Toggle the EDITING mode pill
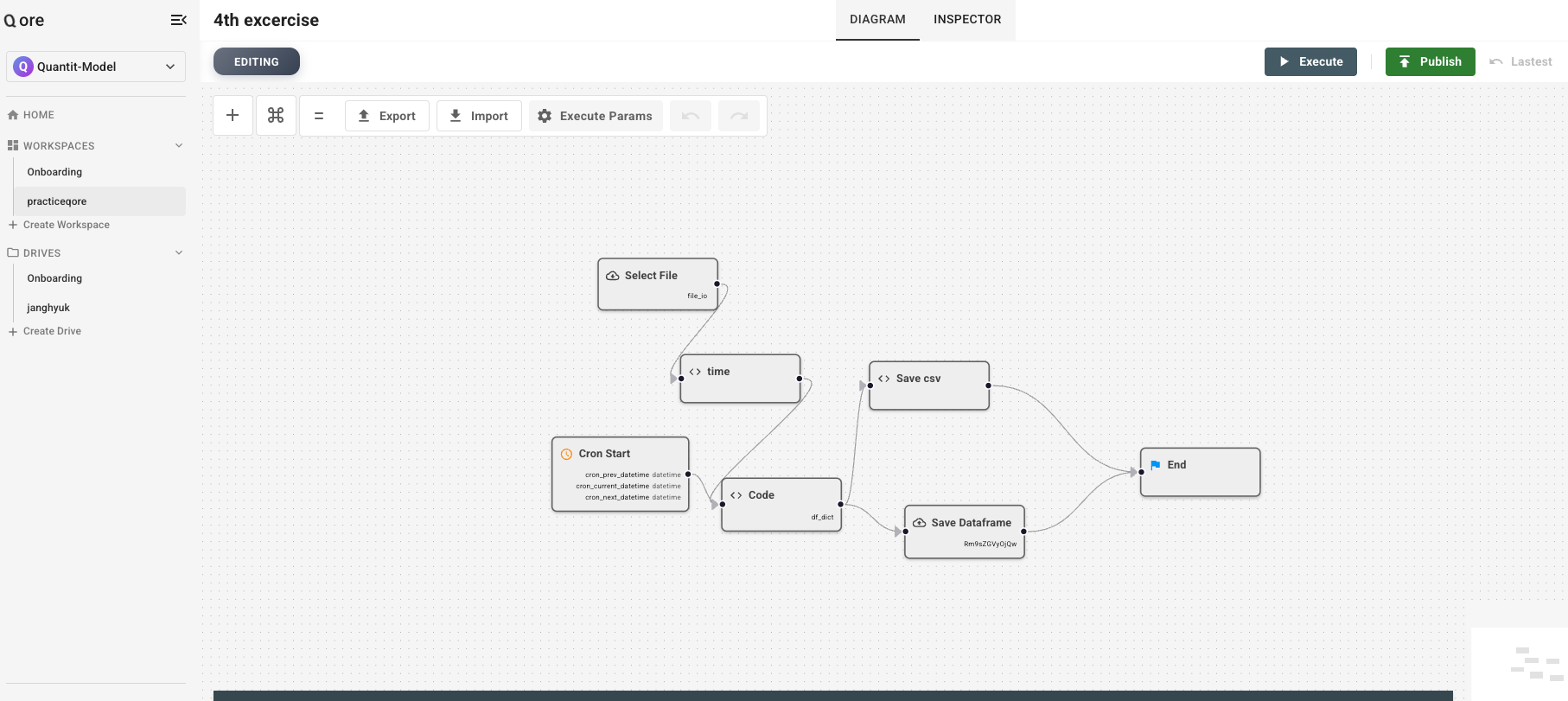The width and height of the screenshot is (1568, 701). (x=257, y=61)
